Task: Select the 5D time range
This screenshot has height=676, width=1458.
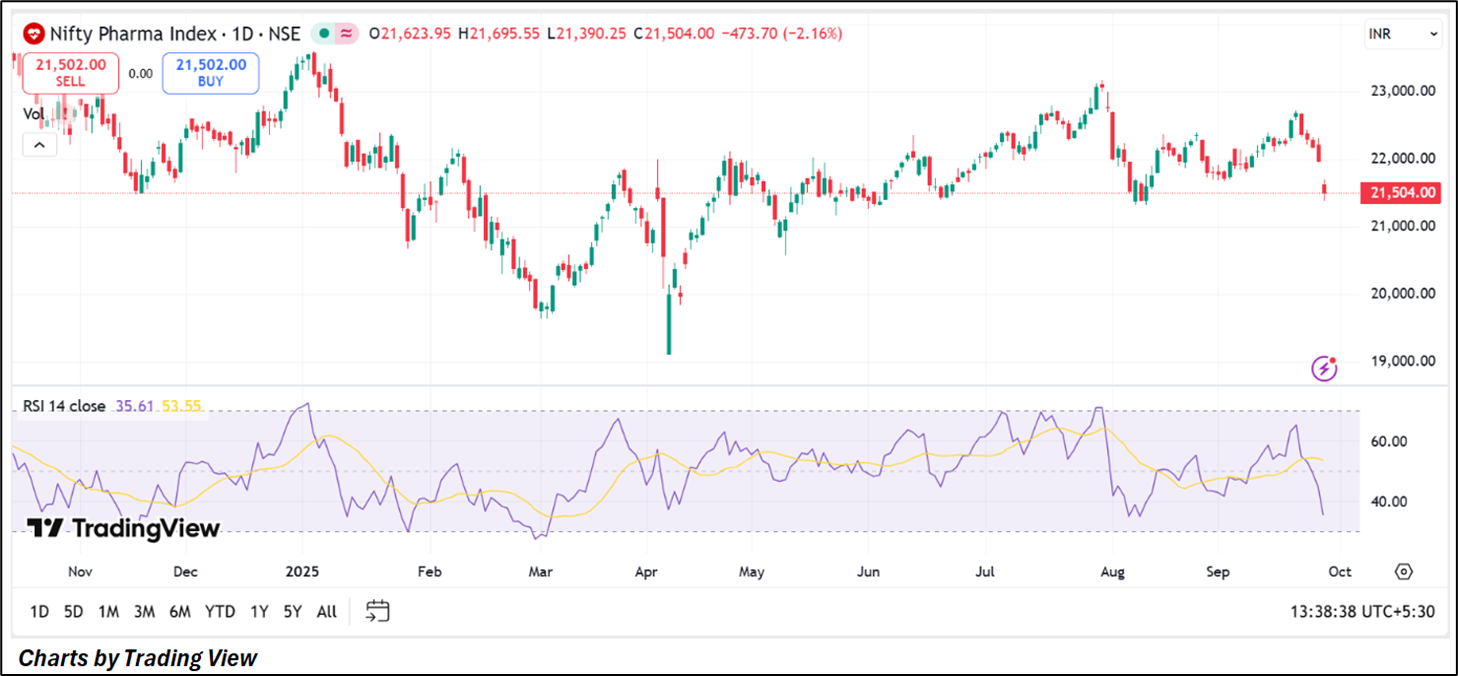Action: point(73,612)
